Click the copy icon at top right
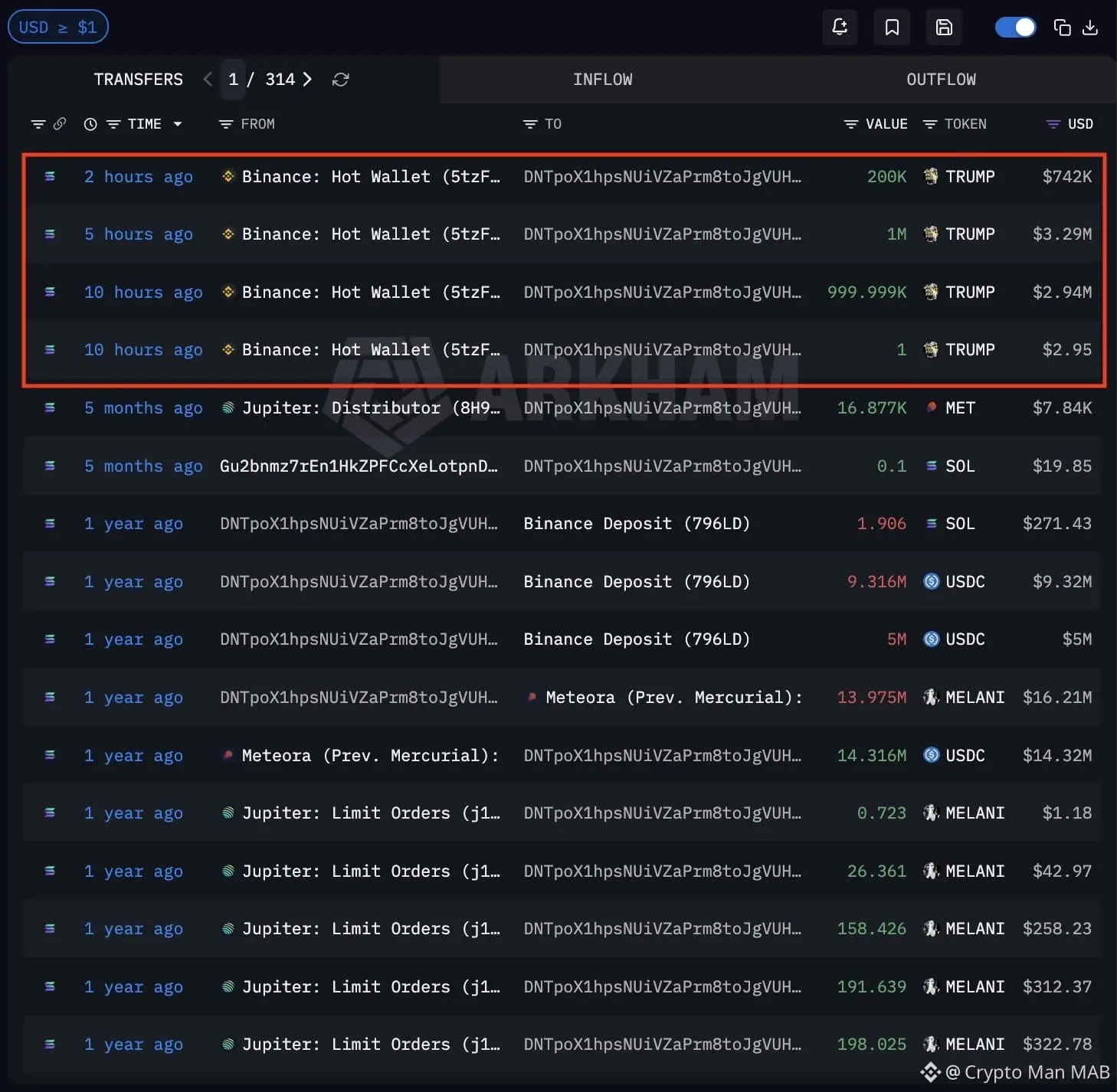The image size is (1117, 1092). tap(1062, 28)
